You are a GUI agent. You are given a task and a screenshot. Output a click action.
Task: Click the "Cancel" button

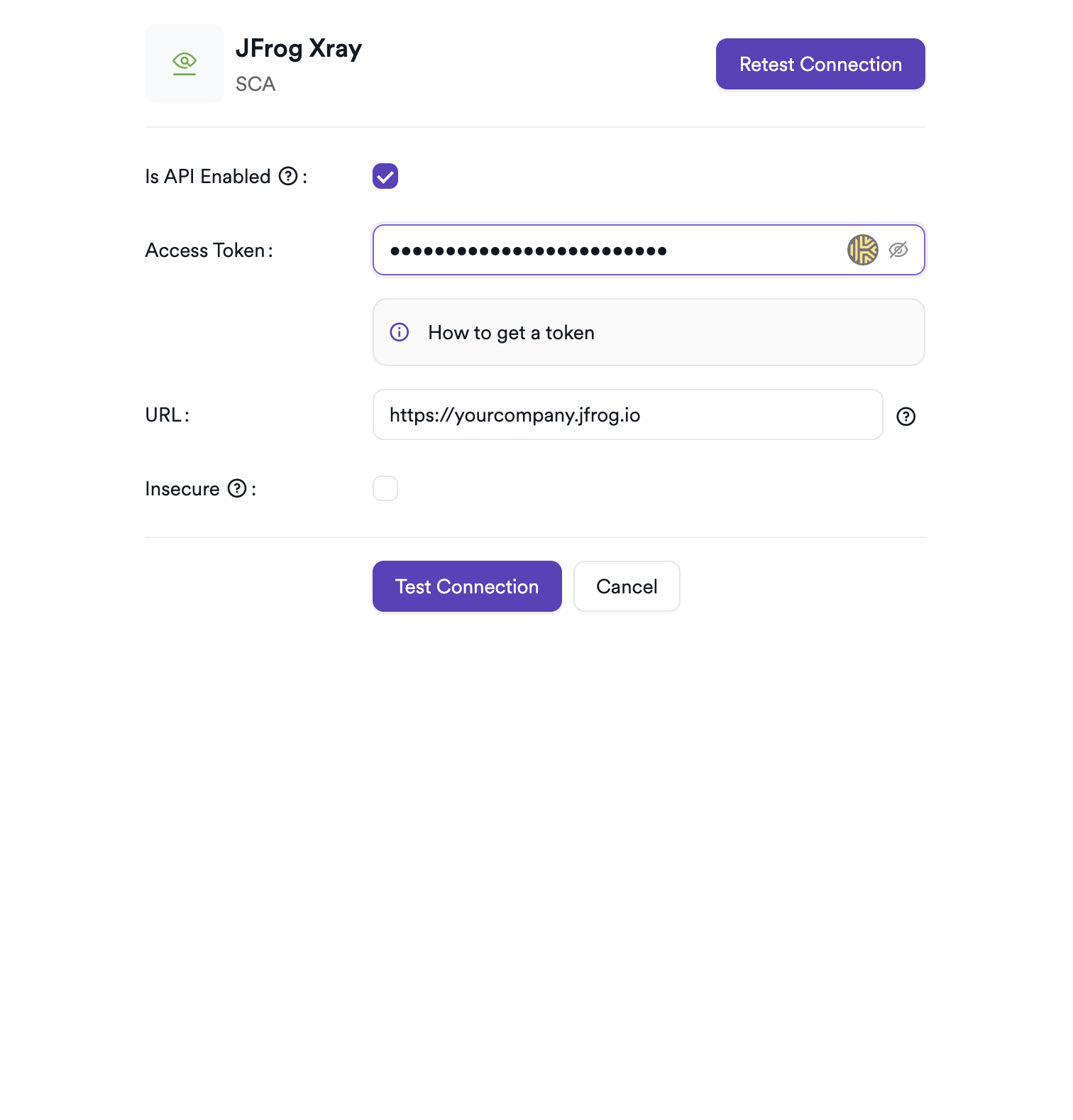pyautogui.click(x=627, y=586)
